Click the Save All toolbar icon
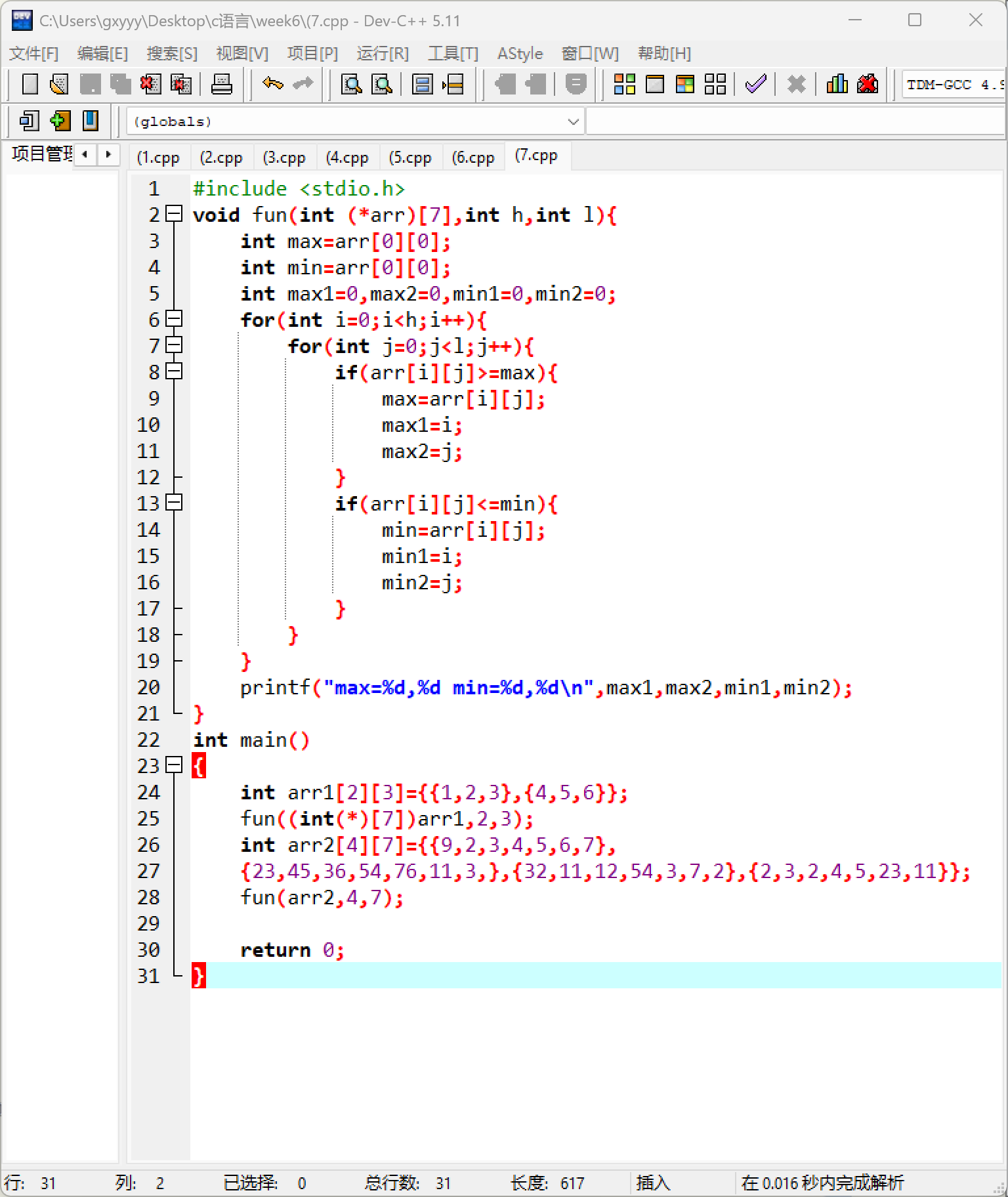Screen dimensions: 1008x1197 (x=120, y=84)
